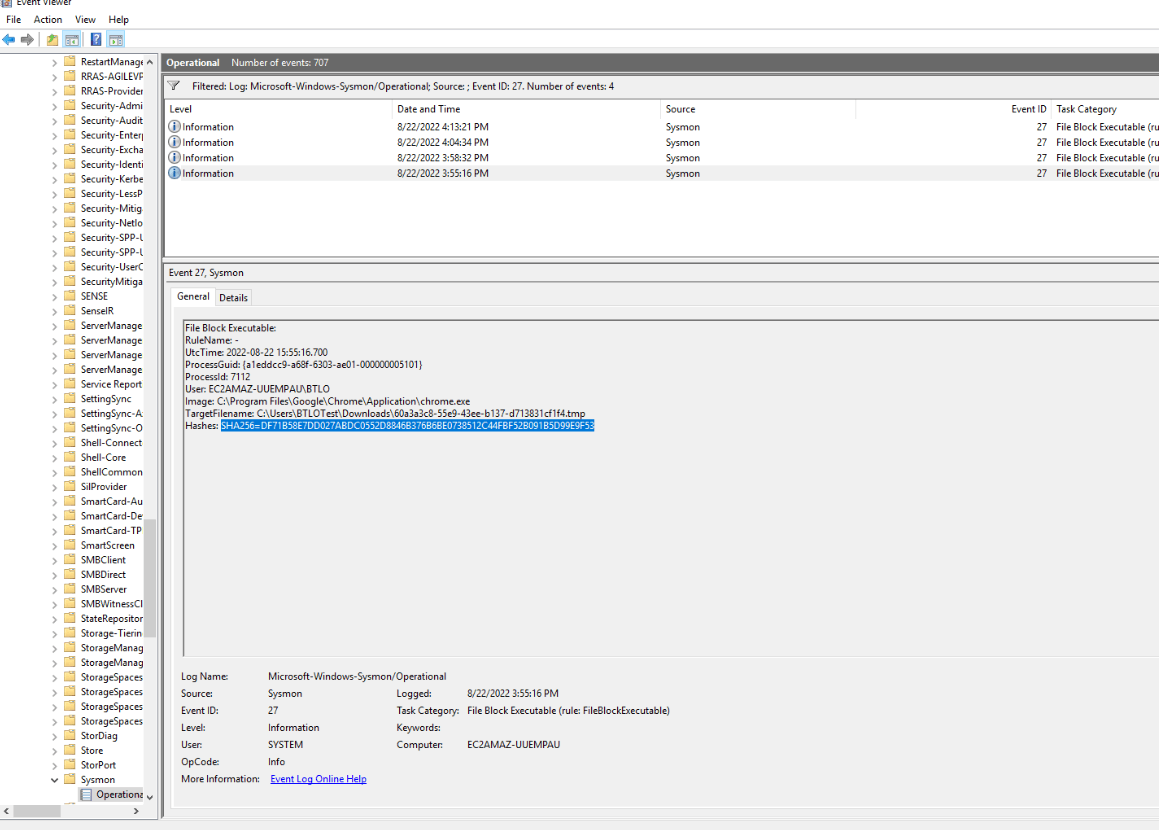Click the SMBDirect folder icon
This screenshot has height=830, width=1159.
tap(69, 574)
